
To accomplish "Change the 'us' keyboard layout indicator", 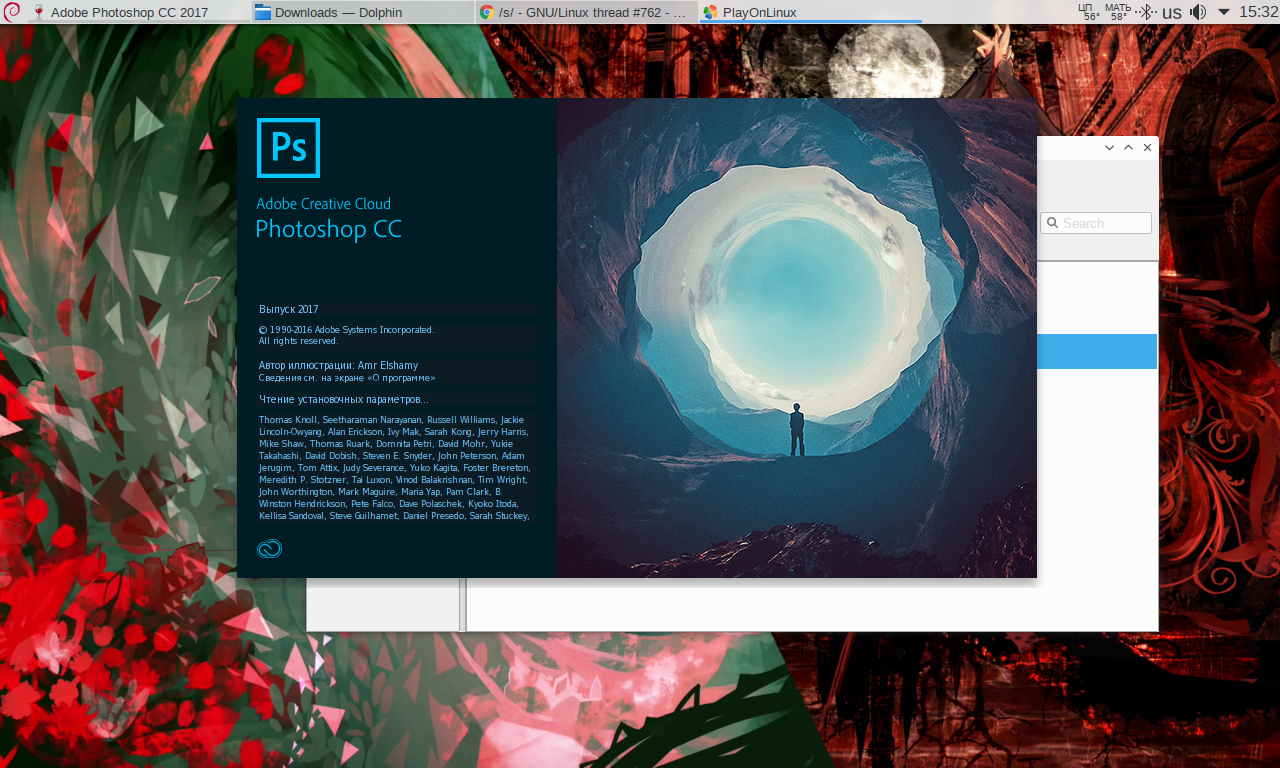I will (x=1171, y=12).
